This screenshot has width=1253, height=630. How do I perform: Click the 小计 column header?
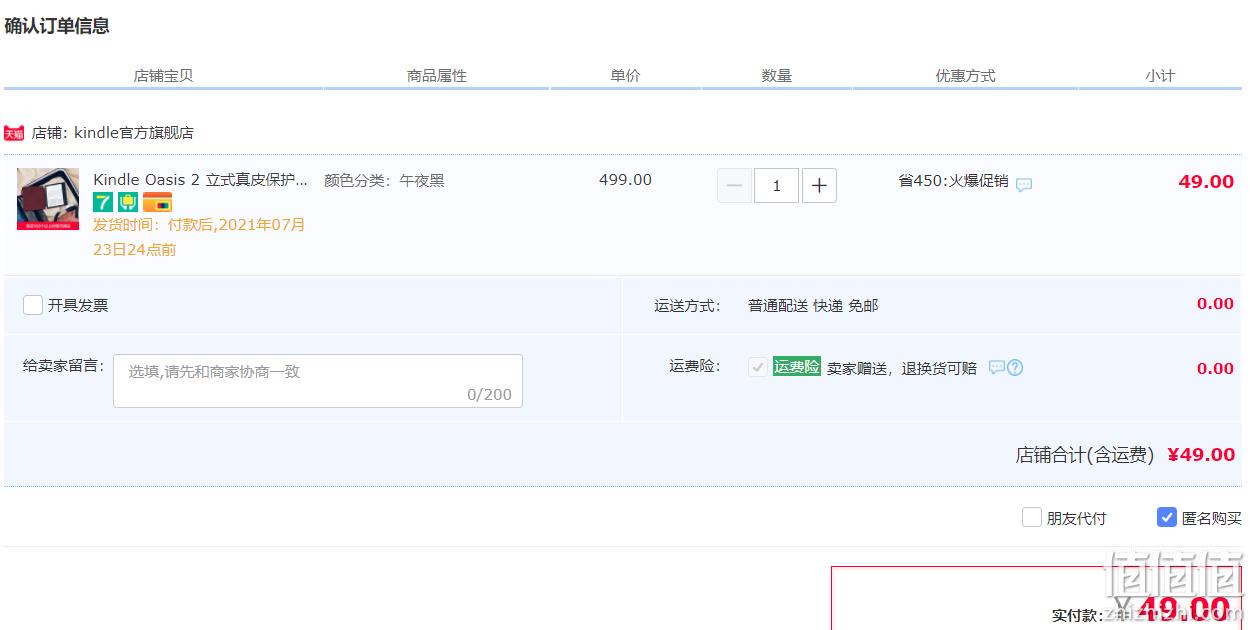1160,75
